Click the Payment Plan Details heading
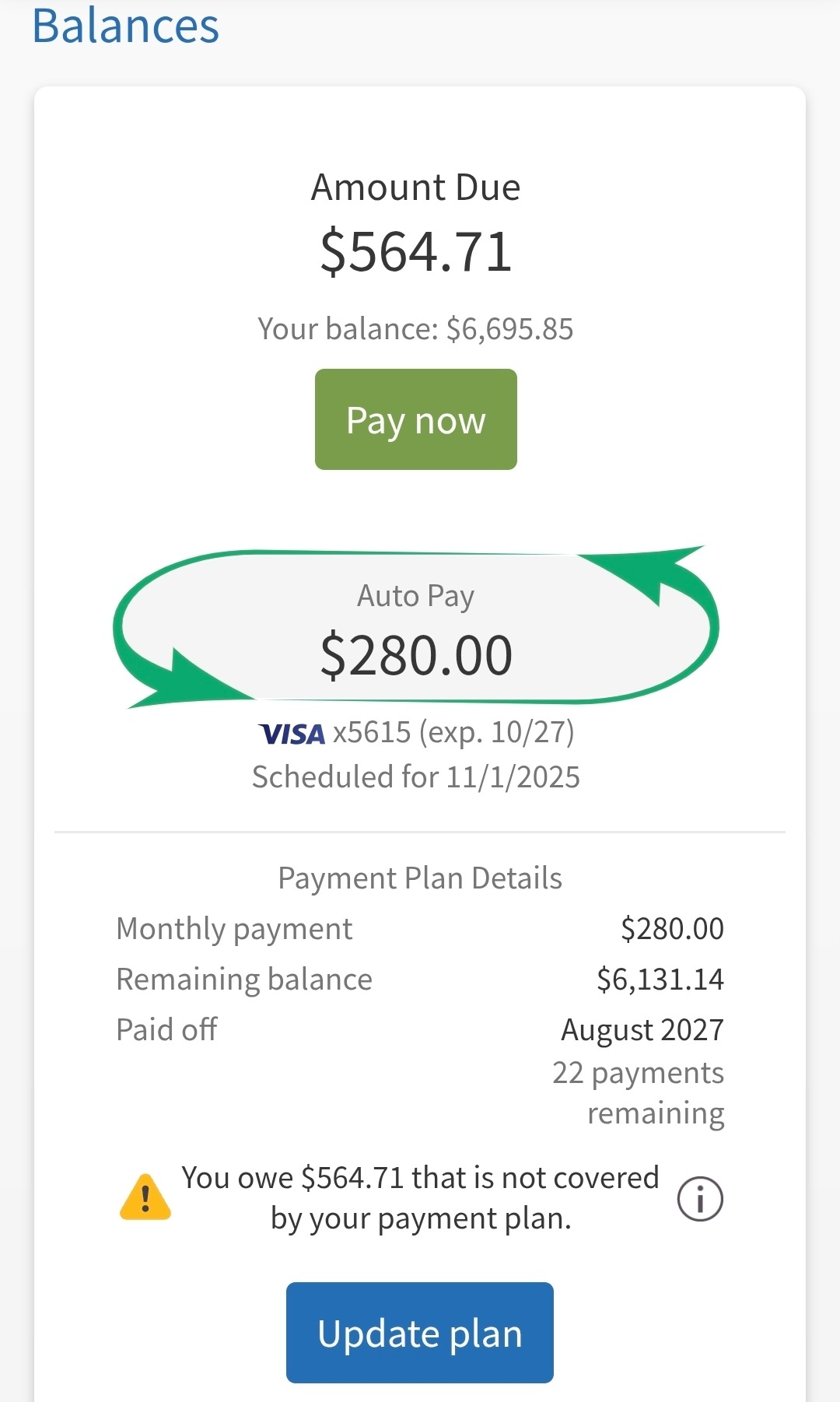840x1402 pixels. (x=420, y=878)
